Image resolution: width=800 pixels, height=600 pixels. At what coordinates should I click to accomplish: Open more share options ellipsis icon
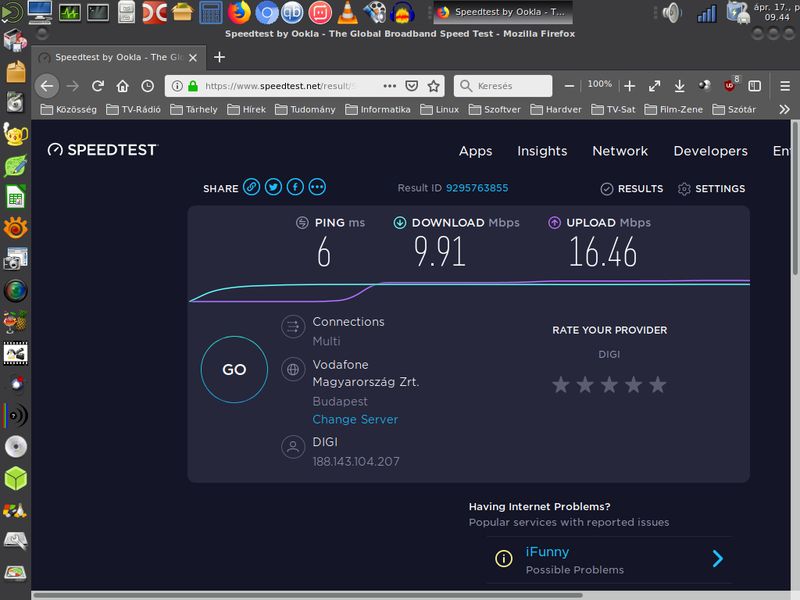317,187
